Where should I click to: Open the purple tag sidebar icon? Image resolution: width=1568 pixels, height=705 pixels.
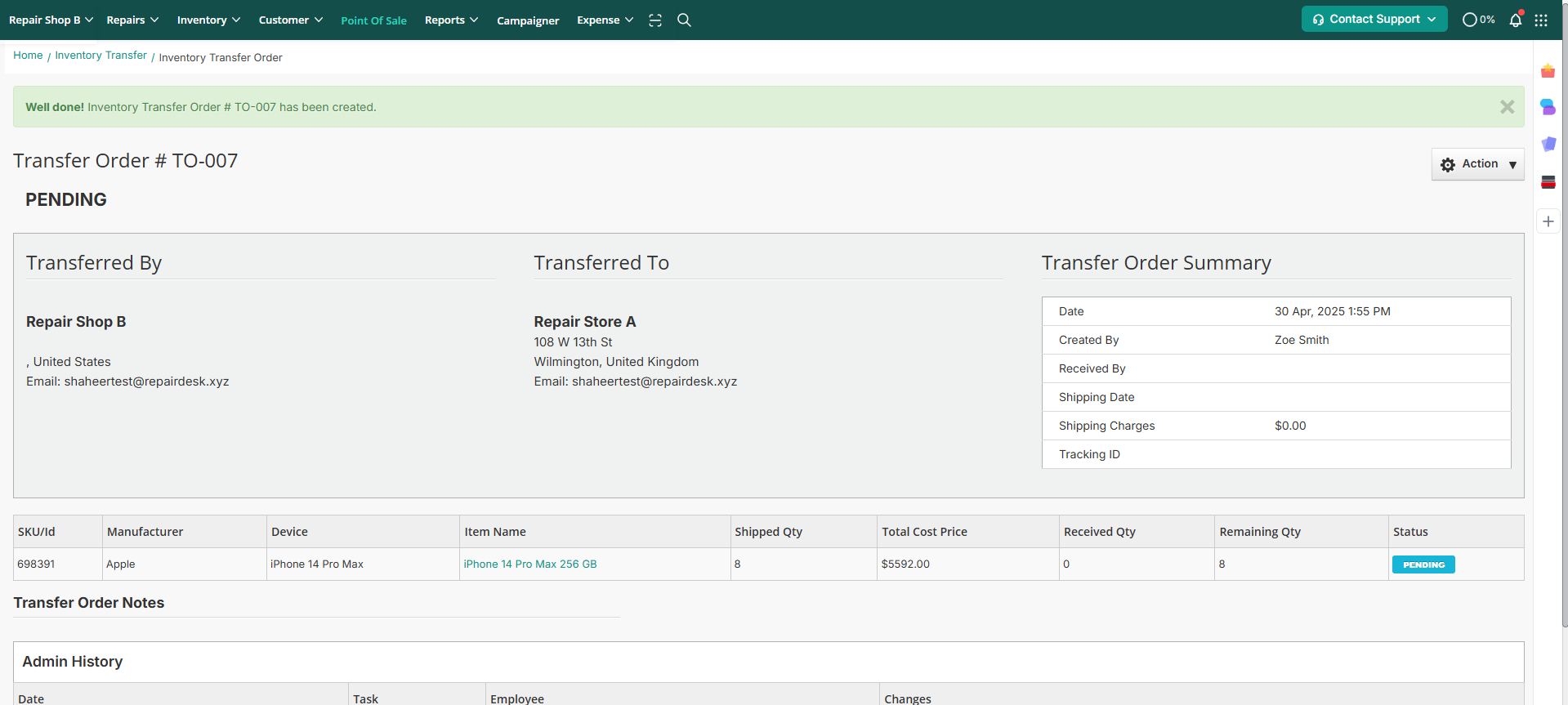click(x=1548, y=144)
